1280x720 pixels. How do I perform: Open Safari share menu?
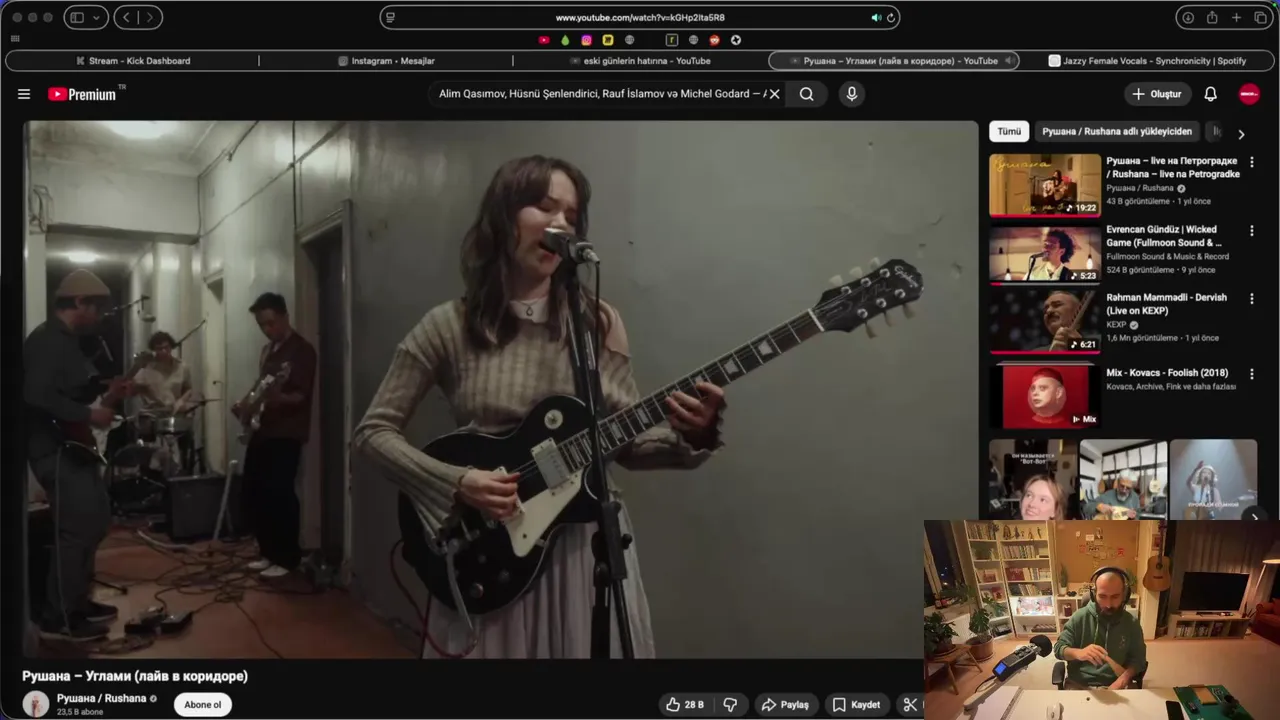(x=1212, y=17)
